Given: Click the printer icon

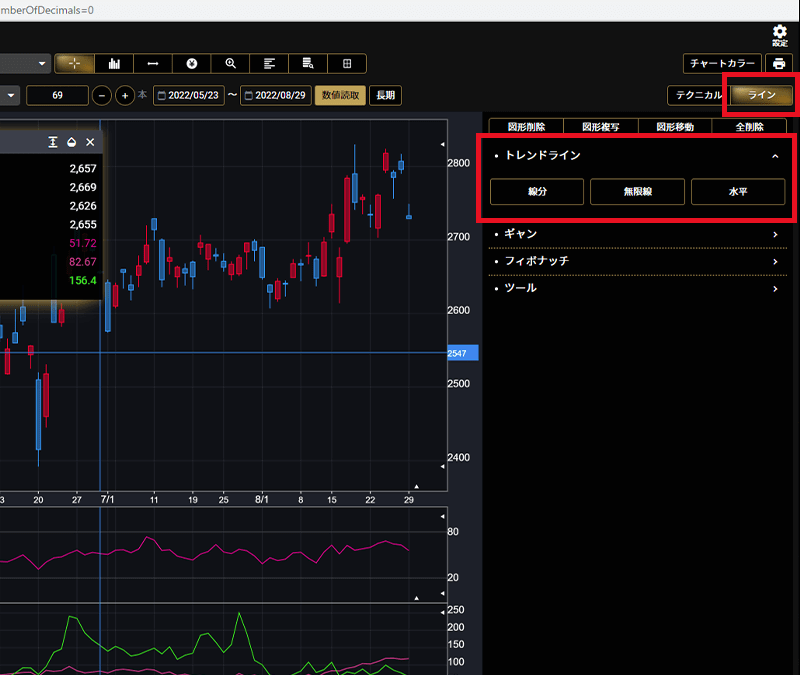Looking at the screenshot, I should pyautogui.click(x=779, y=64).
